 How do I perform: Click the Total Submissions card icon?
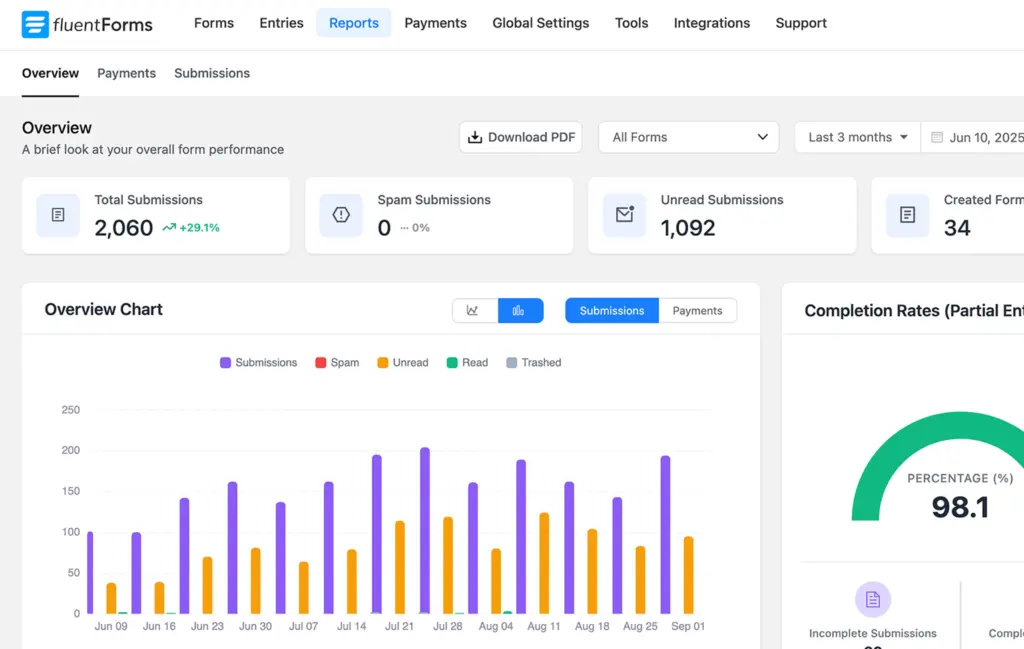58,215
